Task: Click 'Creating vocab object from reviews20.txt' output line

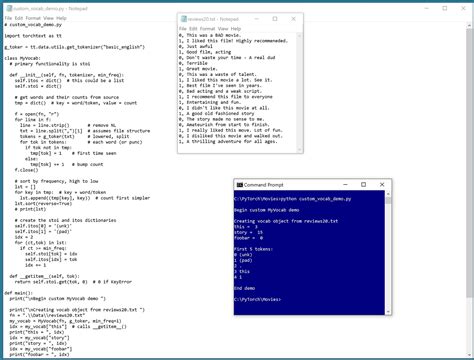Action: tap(286, 221)
